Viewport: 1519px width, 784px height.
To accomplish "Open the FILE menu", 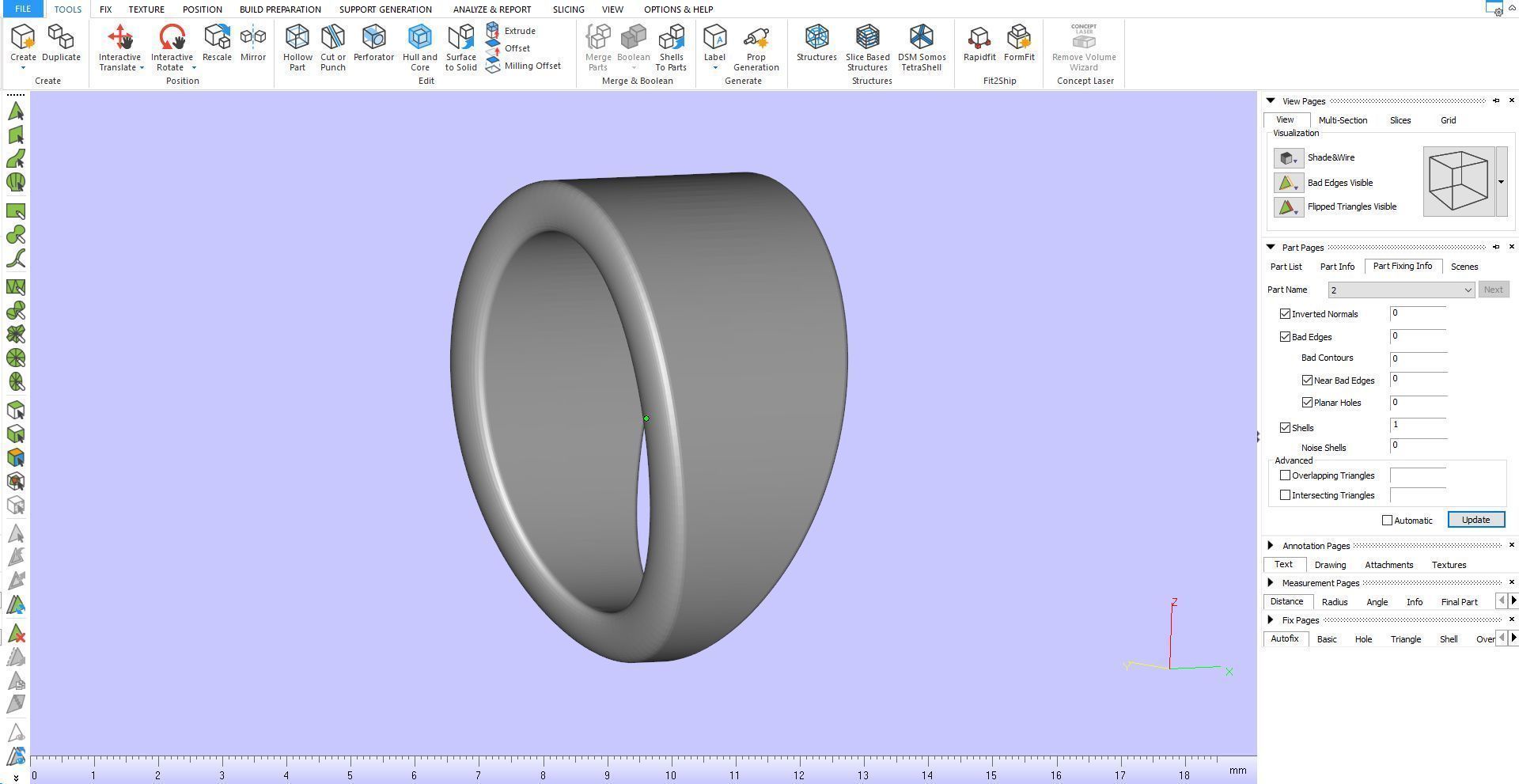I will click(x=23, y=9).
